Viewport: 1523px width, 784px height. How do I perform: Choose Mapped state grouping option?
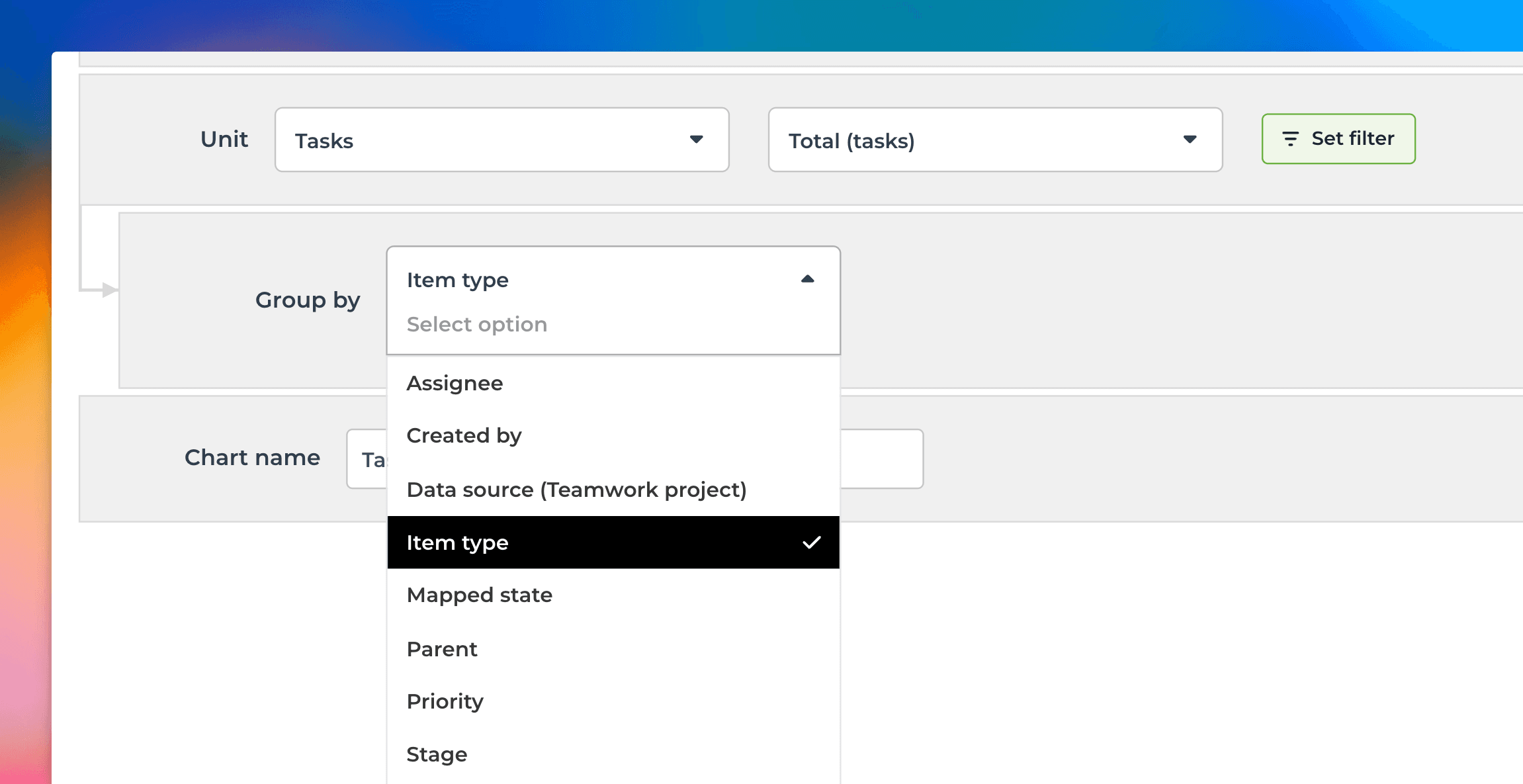(x=480, y=595)
